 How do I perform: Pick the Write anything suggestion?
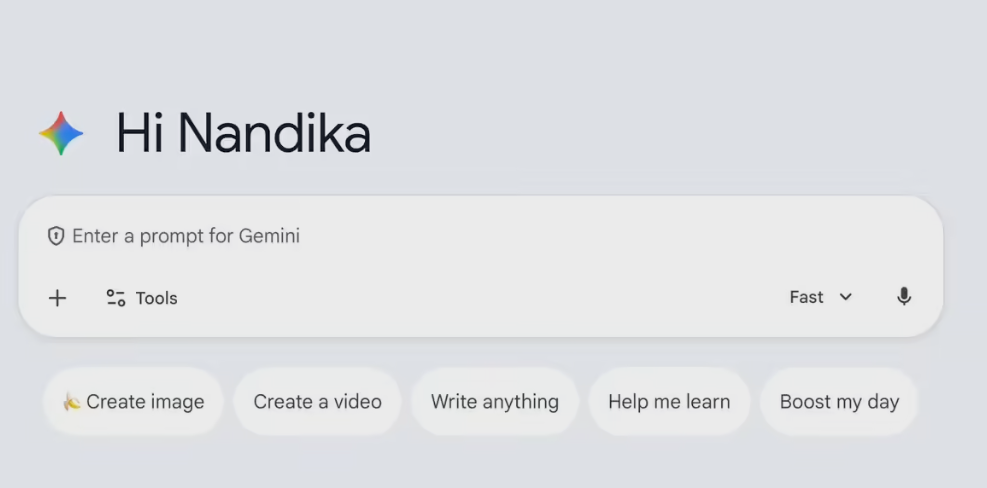pyautogui.click(x=495, y=402)
